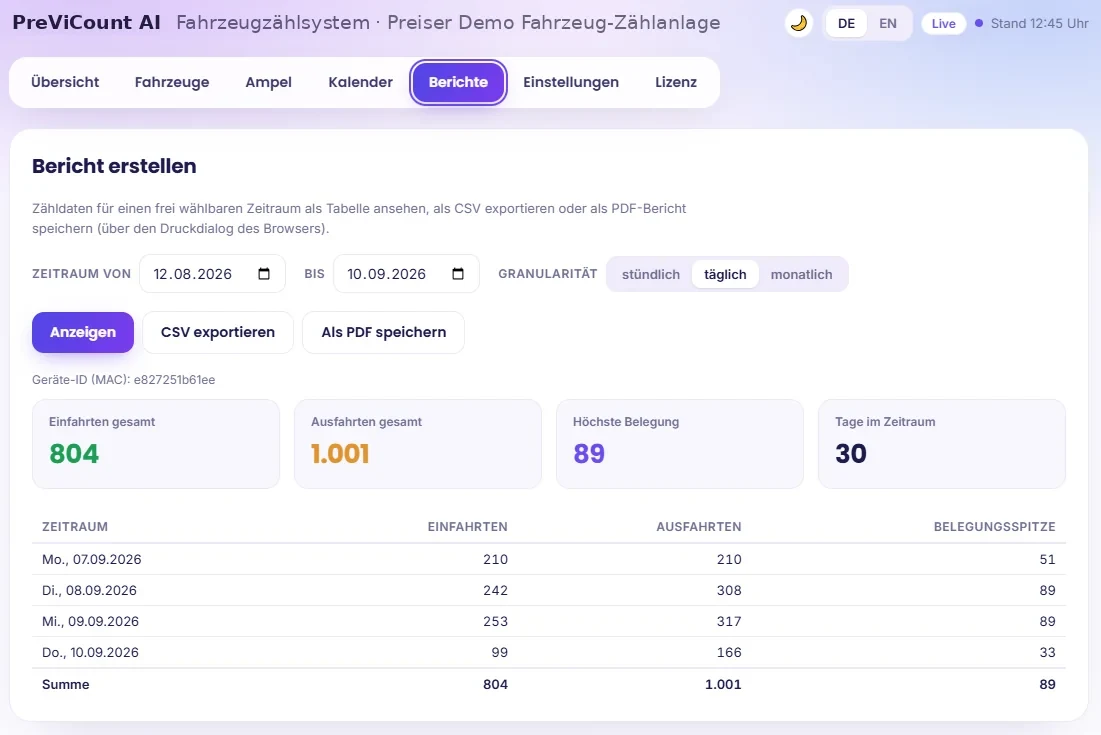Screen dimensions: 1101x735
Task: Toggle dark mode with moon icon
Action: (x=798, y=23)
